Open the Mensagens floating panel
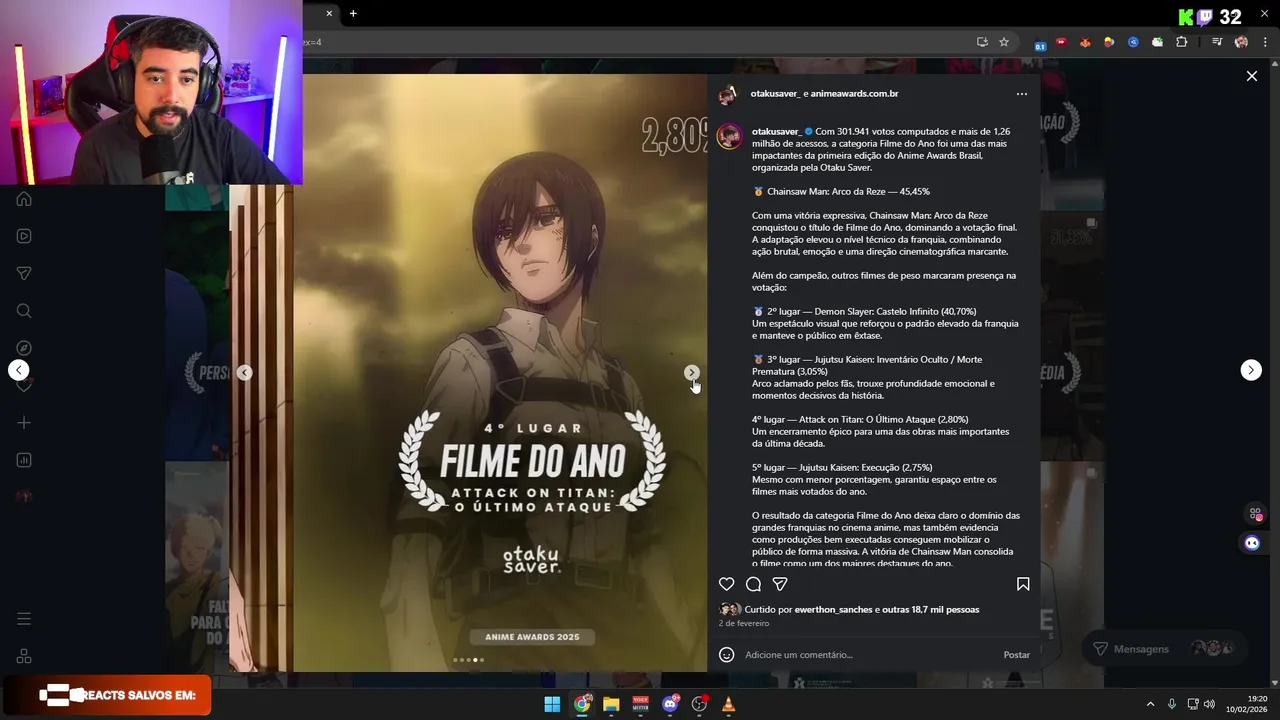The image size is (1280, 720). (x=1166, y=649)
